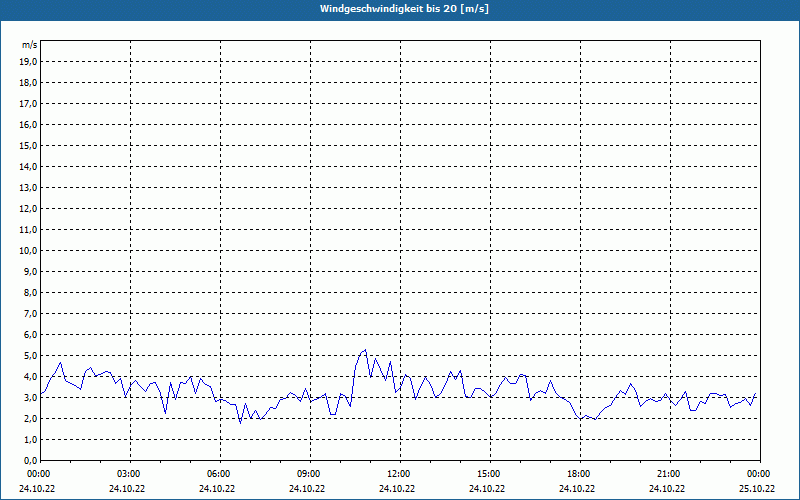Screen dimensions: 800x500
Task: Click the lowest dip of the line after 06:00
Action: pyautogui.click(x=240, y=422)
